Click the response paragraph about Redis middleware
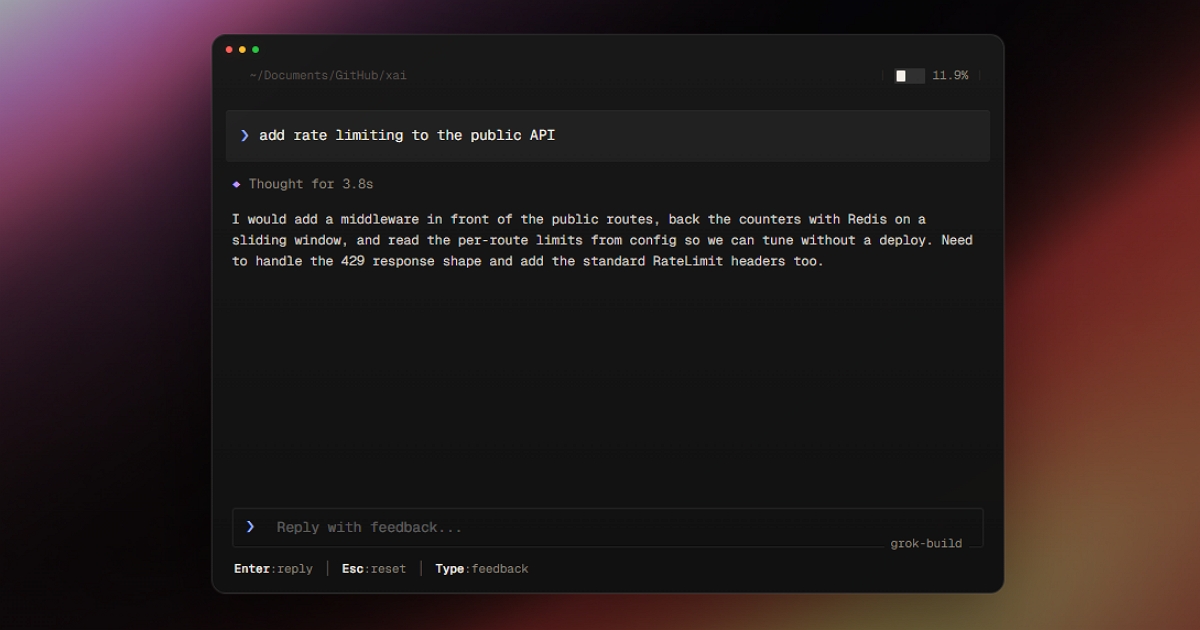This screenshot has height=630, width=1200. coord(602,240)
